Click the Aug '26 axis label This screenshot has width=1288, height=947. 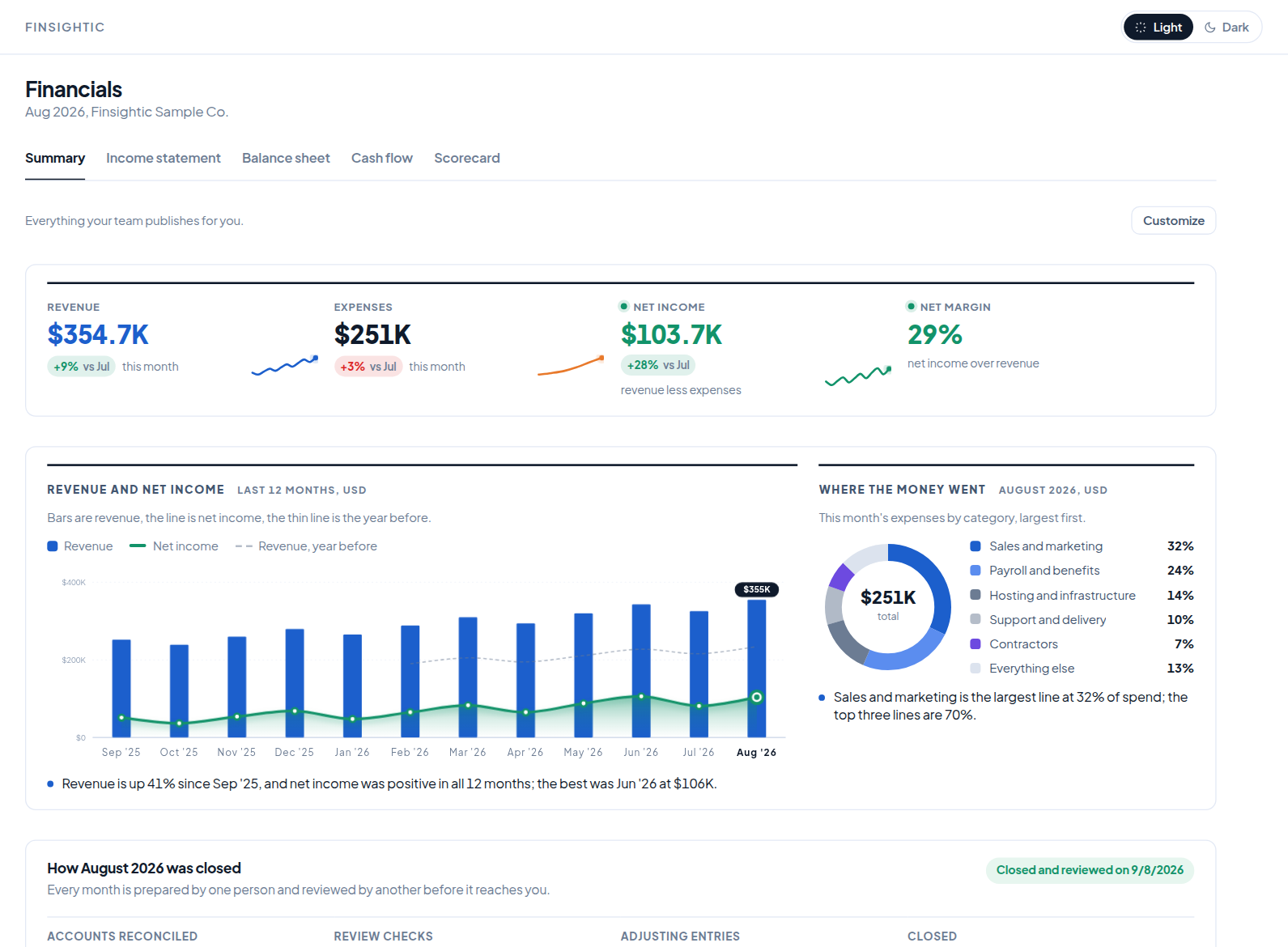[x=756, y=752]
